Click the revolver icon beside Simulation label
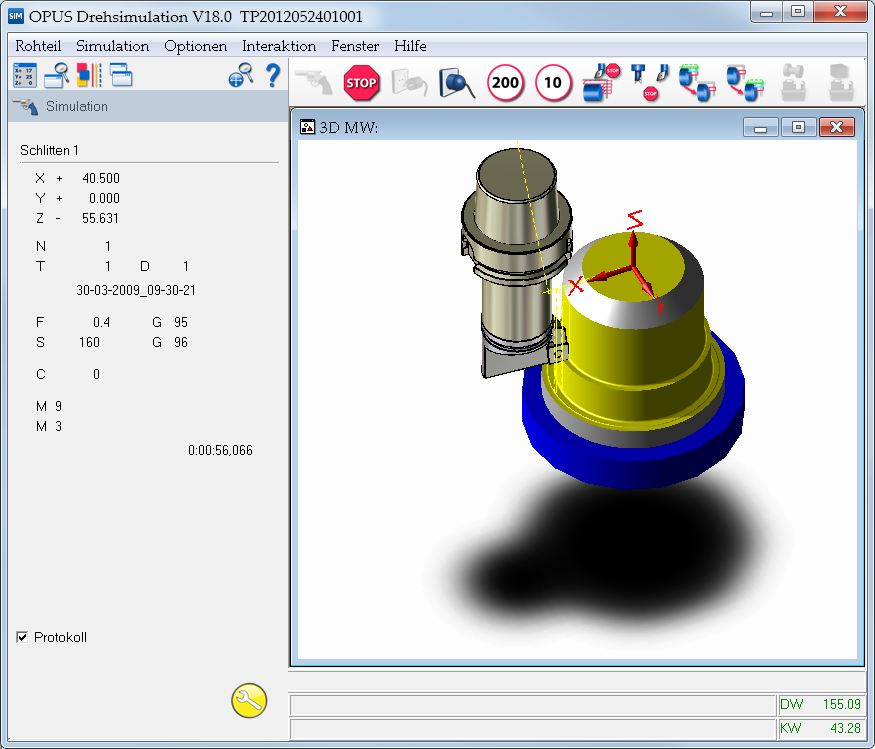 [x=26, y=106]
